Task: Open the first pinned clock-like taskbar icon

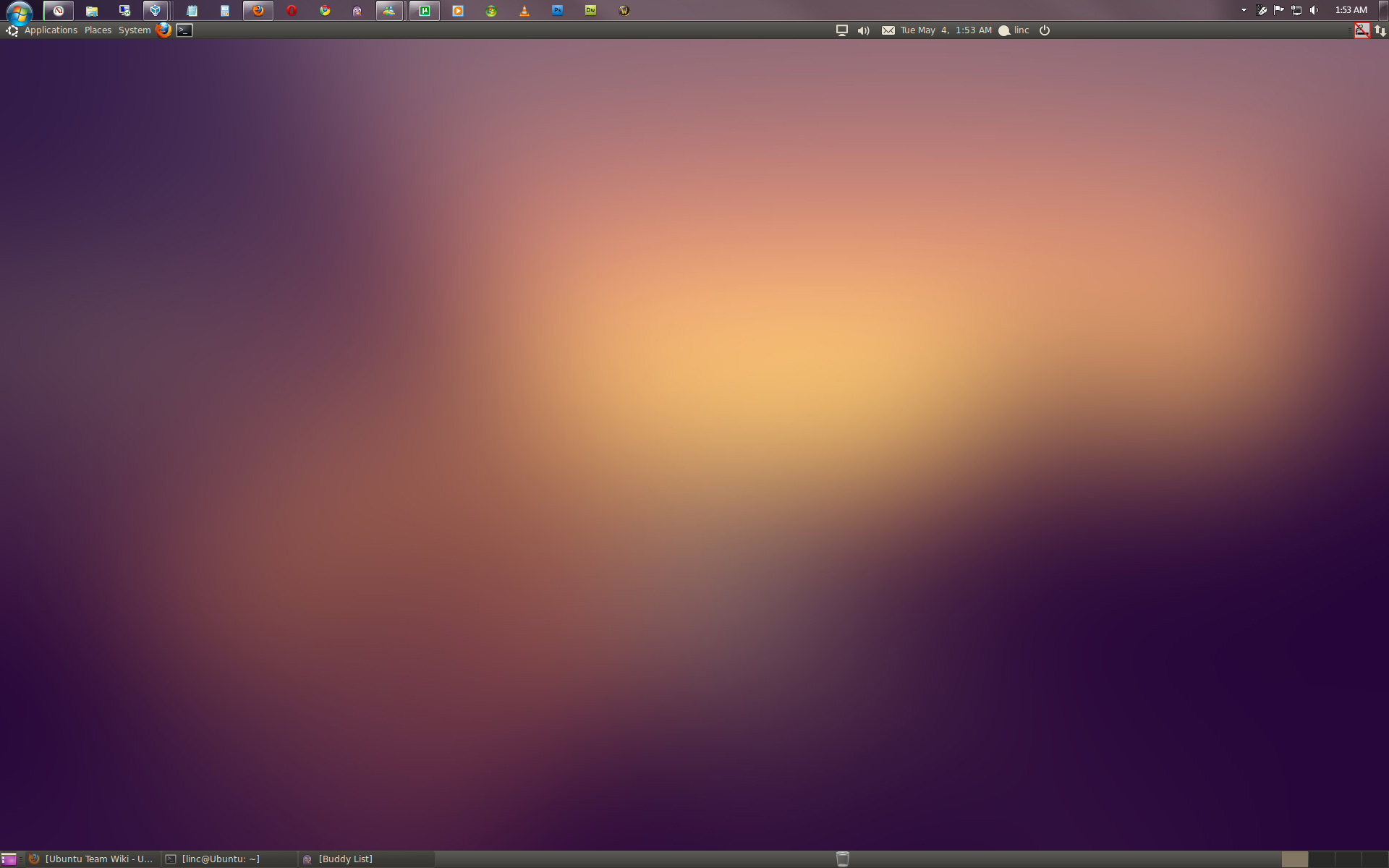Action: (x=59, y=11)
